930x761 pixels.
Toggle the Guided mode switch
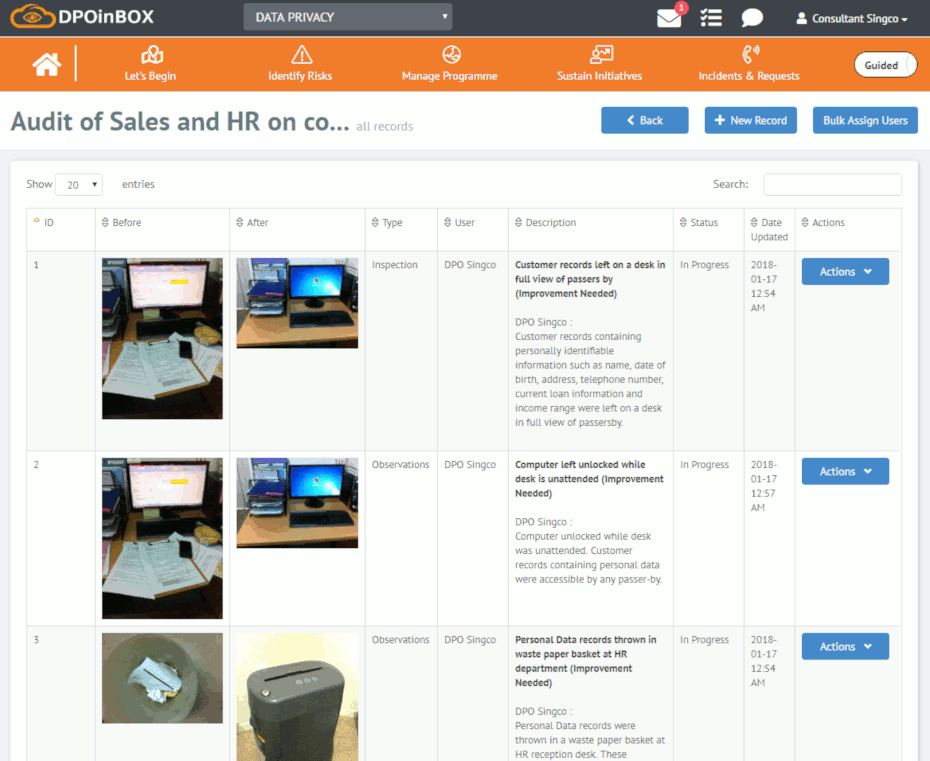tap(884, 65)
